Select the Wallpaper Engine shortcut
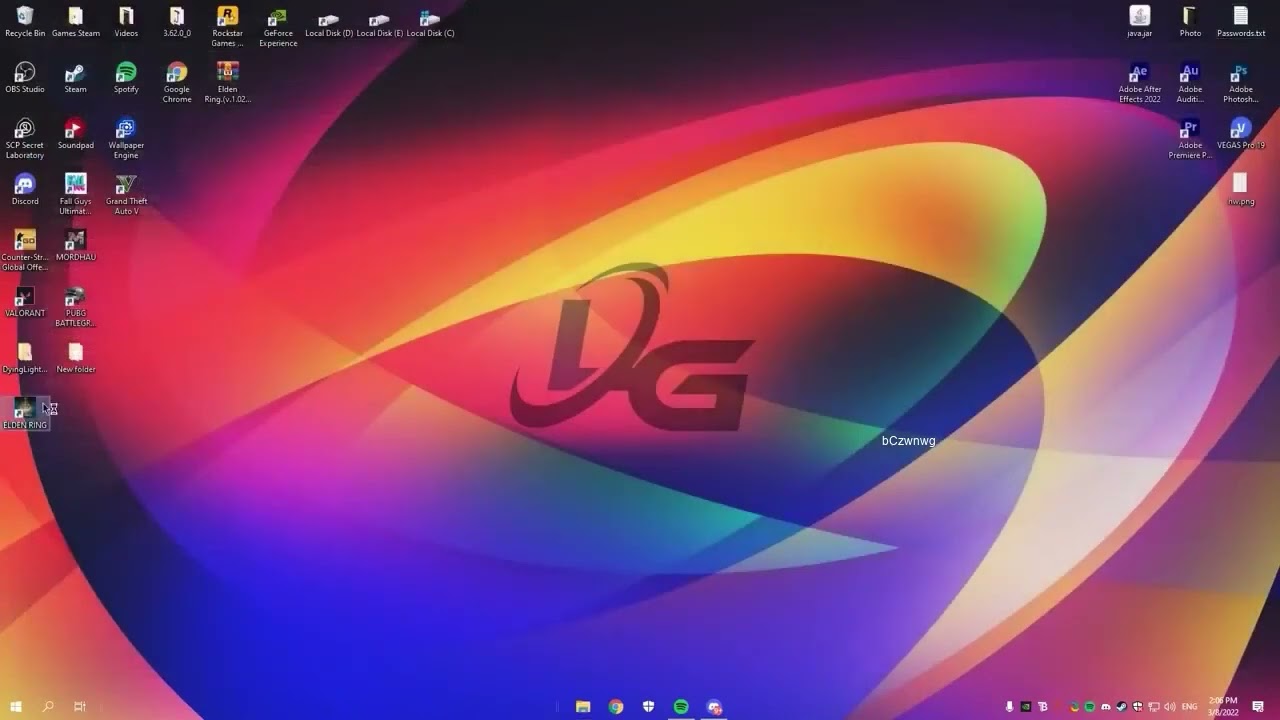Screen dimensions: 1280x720 (126, 139)
